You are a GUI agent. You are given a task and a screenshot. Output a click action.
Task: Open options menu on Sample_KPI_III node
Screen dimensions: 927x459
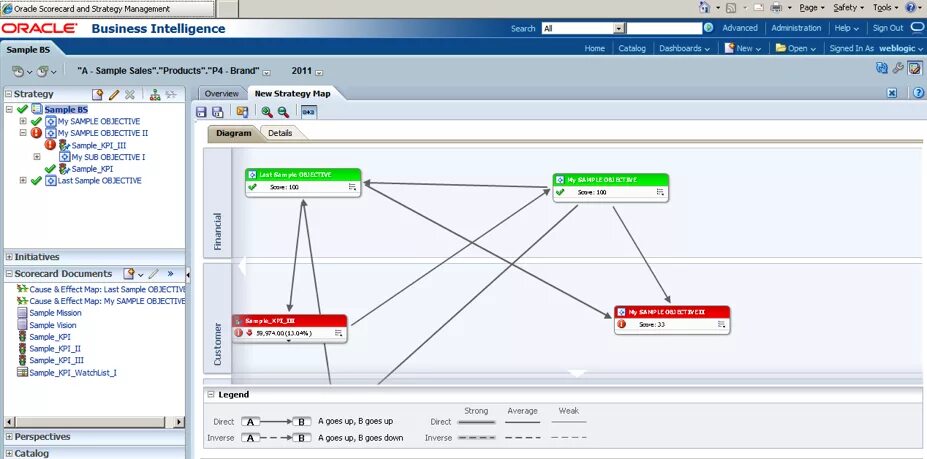coord(338,333)
